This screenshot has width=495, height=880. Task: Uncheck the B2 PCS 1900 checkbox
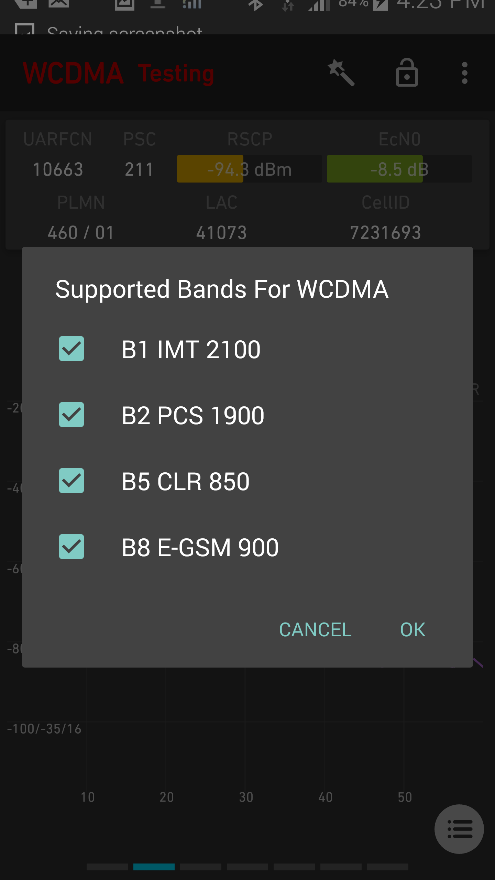tap(72, 415)
